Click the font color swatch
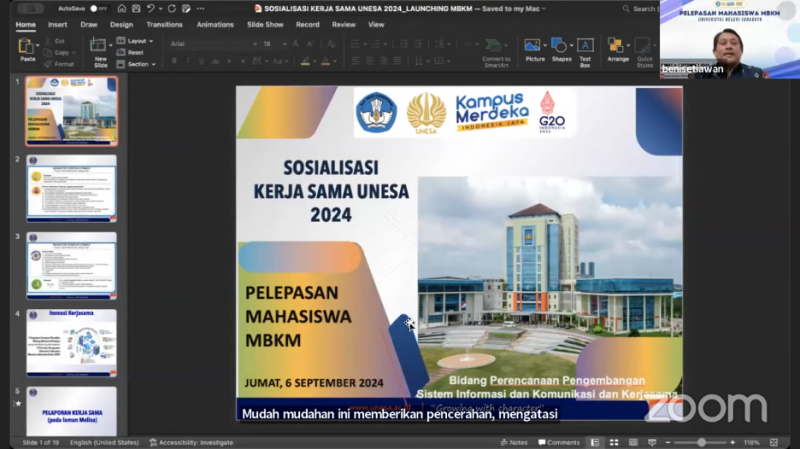The image size is (800, 449). click(326, 62)
